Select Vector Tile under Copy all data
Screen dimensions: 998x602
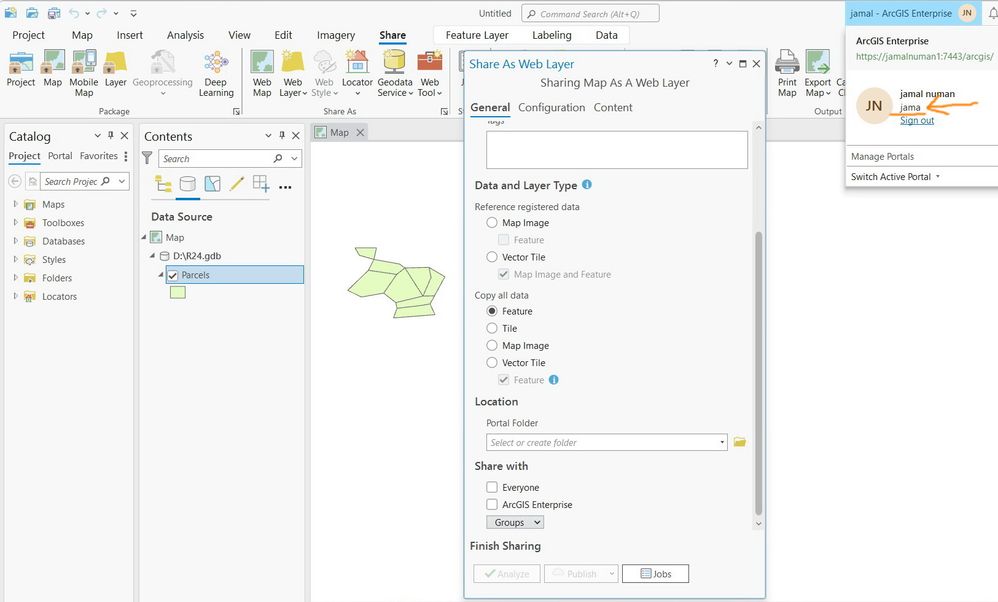point(492,363)
